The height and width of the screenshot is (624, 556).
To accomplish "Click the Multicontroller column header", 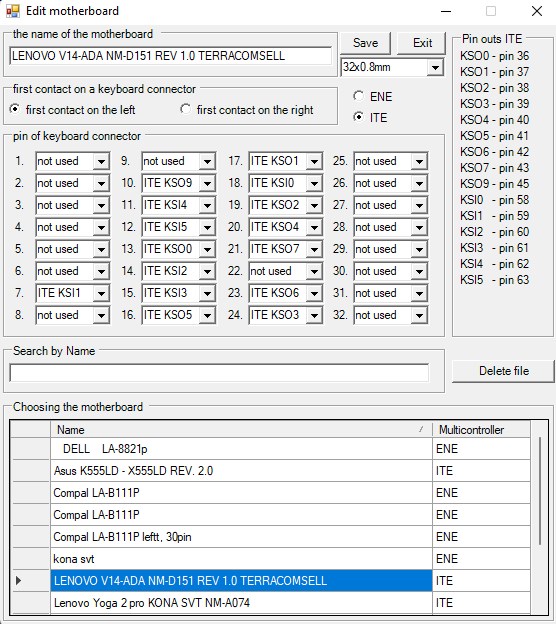I will coord(481,430).
